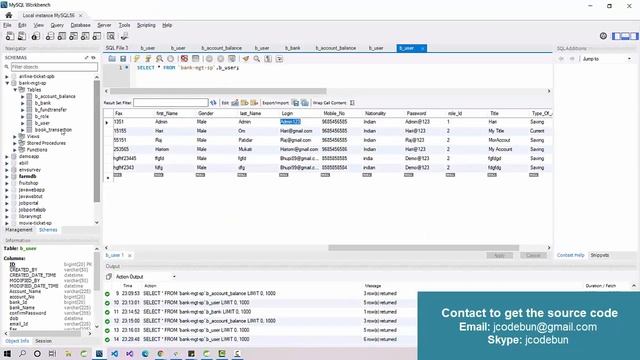
Task: Click the home screen icon
Action: pos(9,15)
